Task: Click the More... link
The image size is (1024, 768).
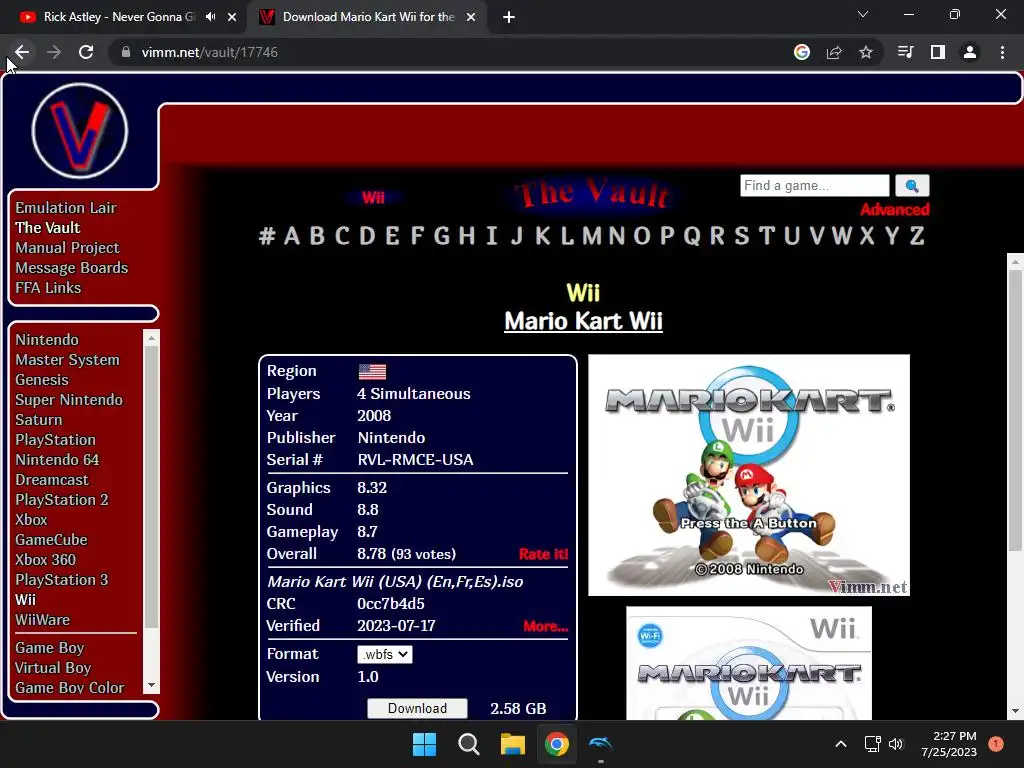Action: point(546,626)
